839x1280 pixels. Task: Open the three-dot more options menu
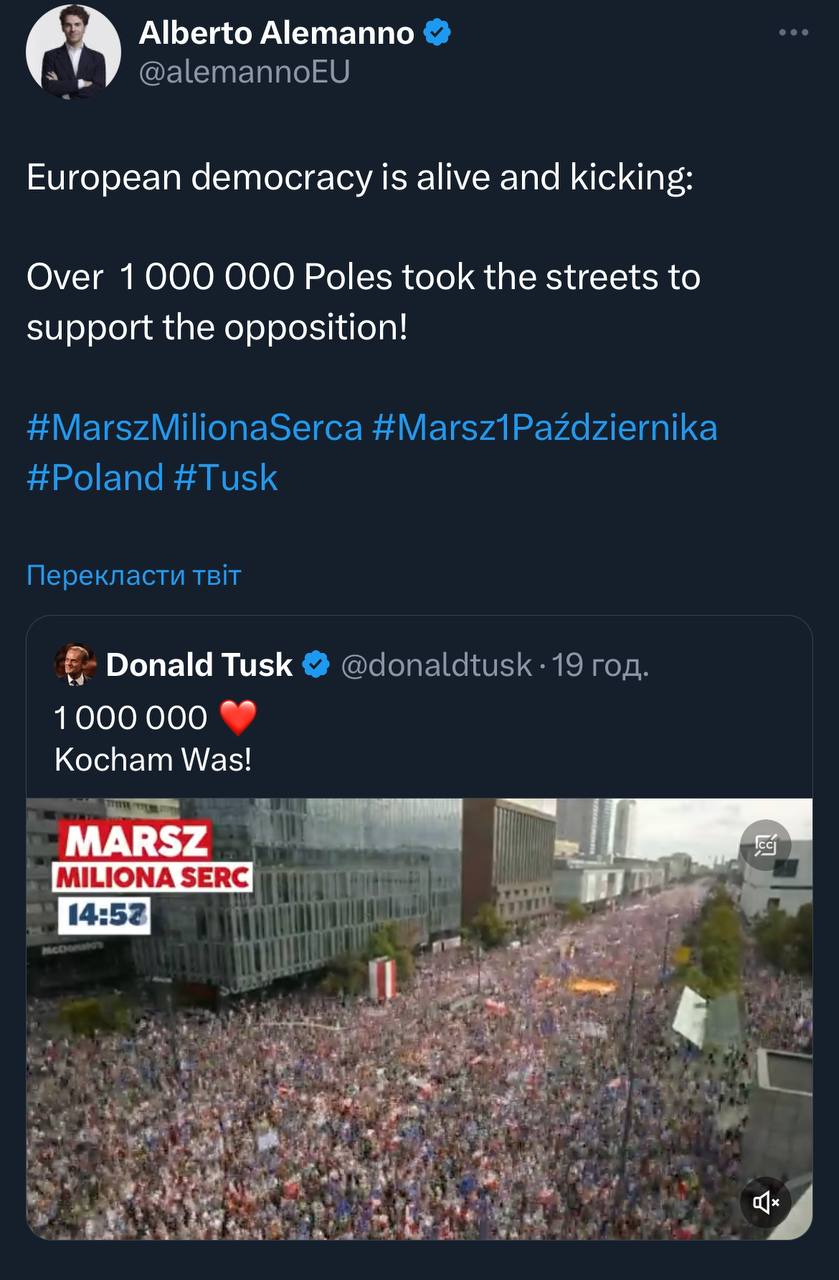[x=793, y=33]
